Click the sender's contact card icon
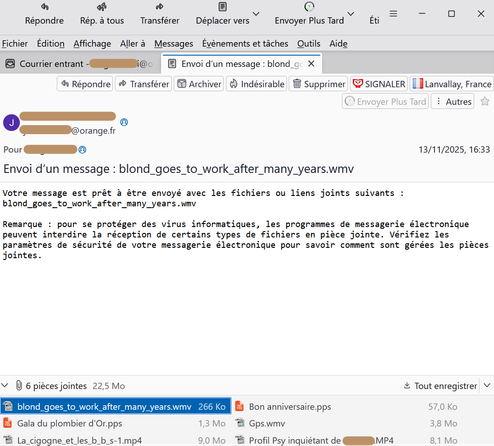 tap(124, 122)
